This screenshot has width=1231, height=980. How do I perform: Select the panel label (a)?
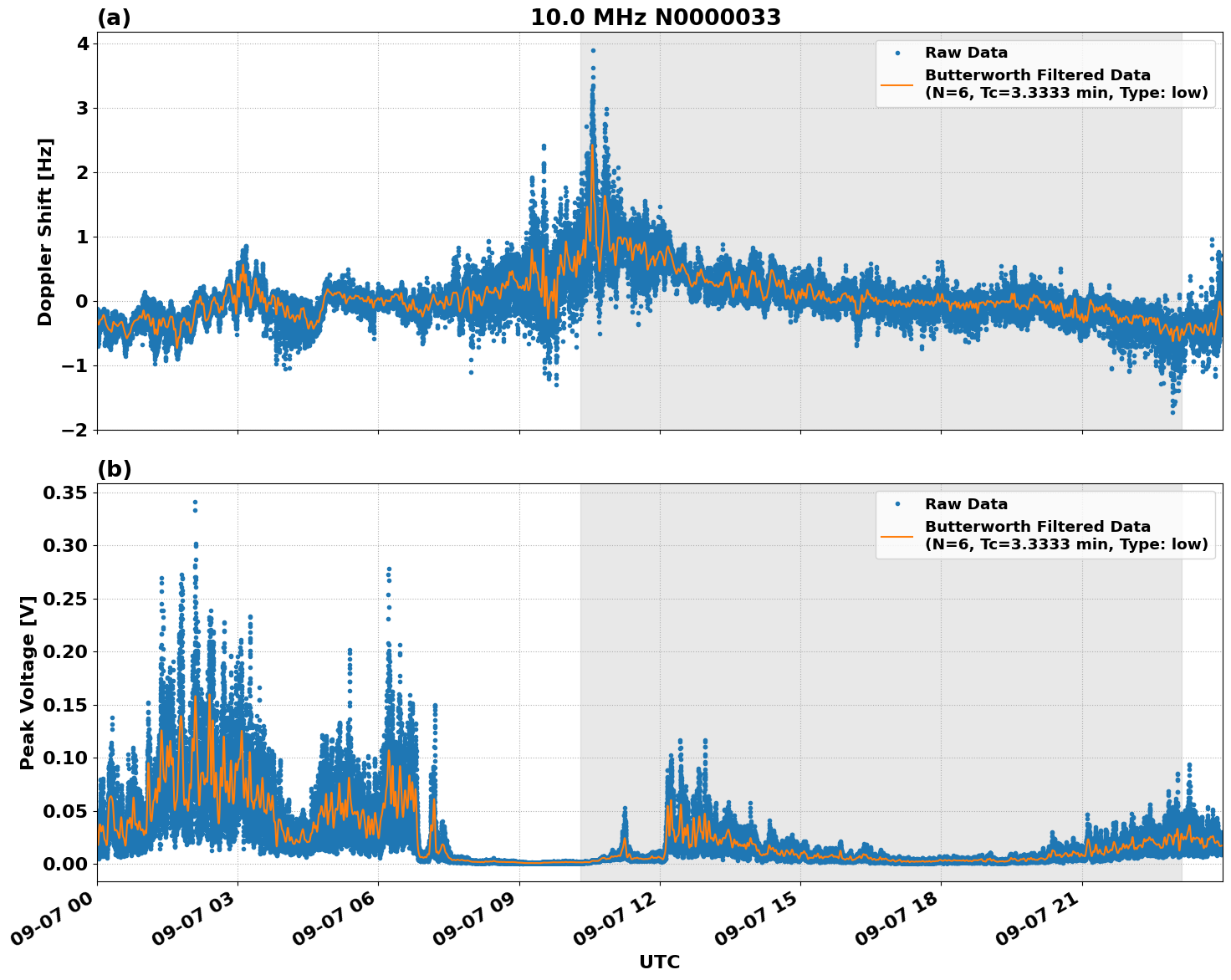[x=115, y=16]
